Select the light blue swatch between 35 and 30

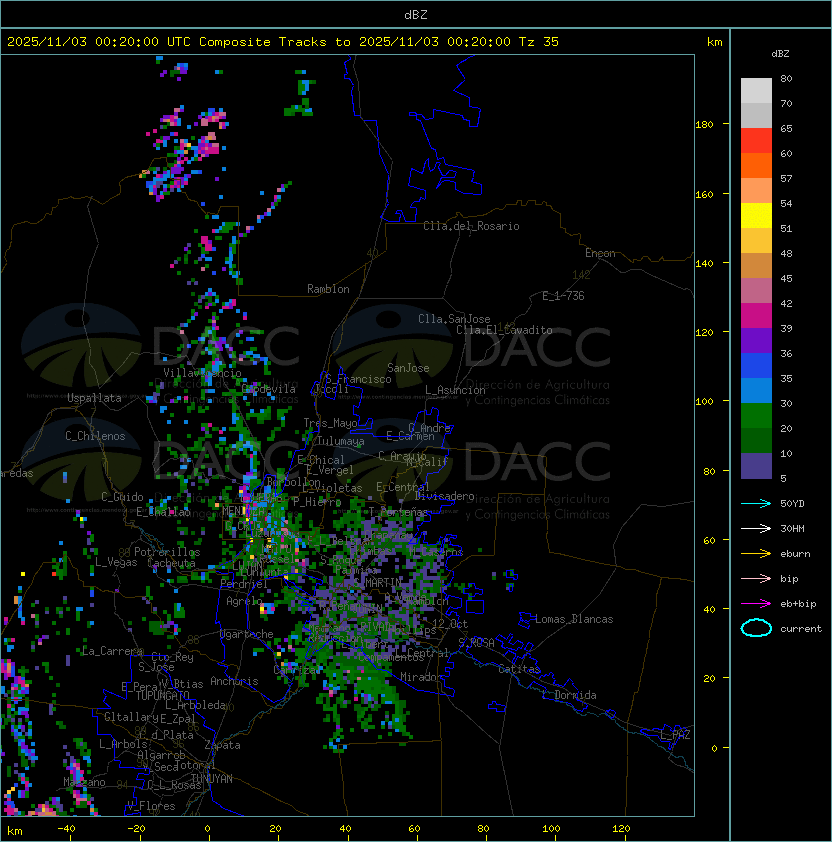pos(756,390)
